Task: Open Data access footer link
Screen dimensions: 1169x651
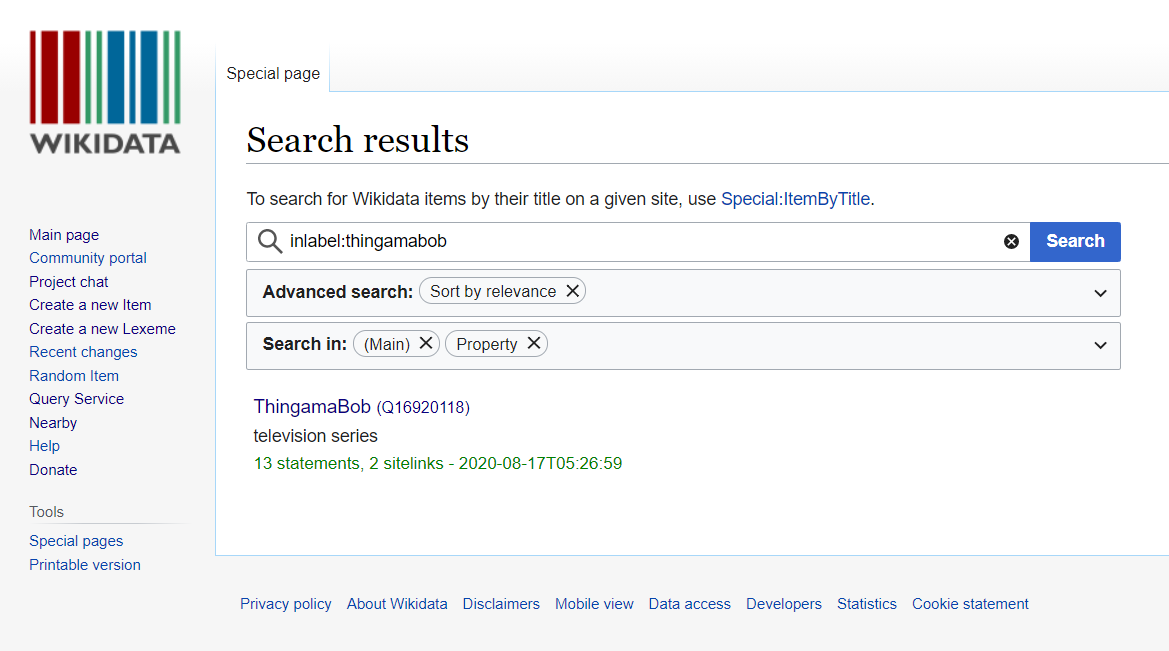Action: point(690,604)
